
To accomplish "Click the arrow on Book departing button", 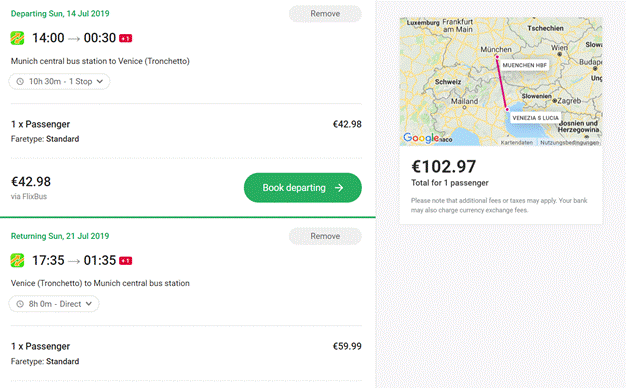I will coord(339,188).
